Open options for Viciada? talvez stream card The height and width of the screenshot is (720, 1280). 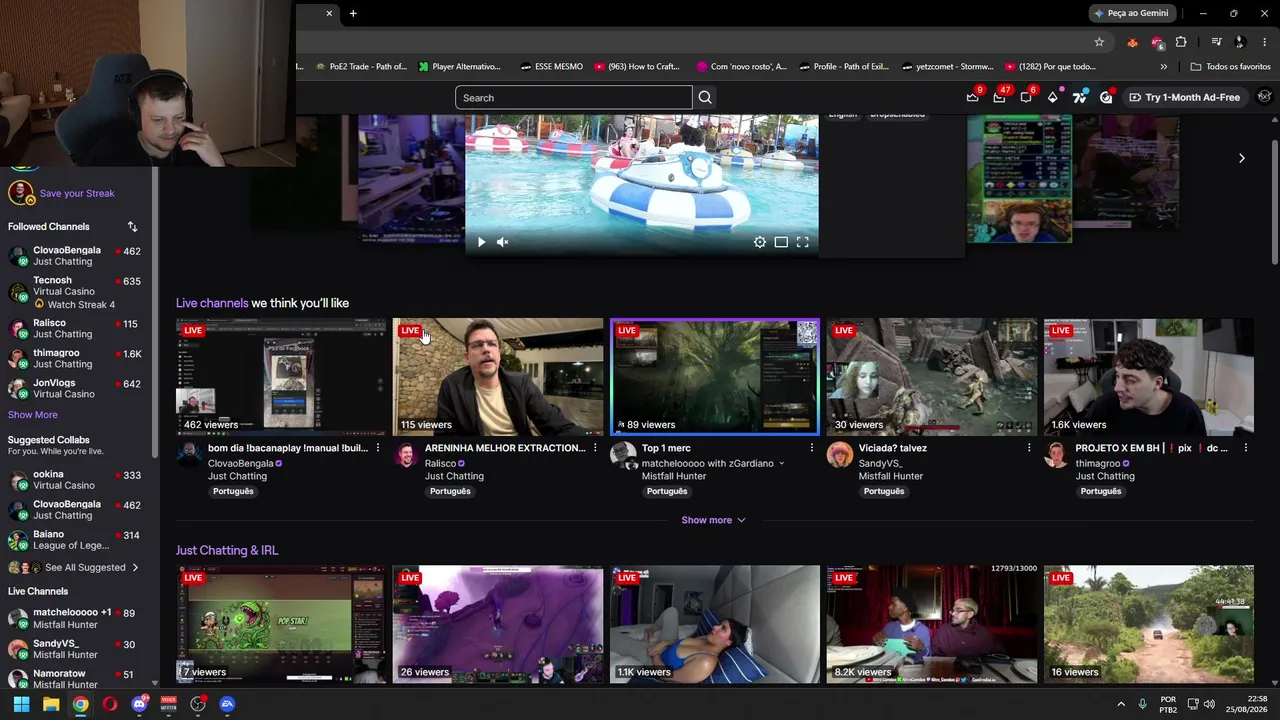(x=1028, y=448)
